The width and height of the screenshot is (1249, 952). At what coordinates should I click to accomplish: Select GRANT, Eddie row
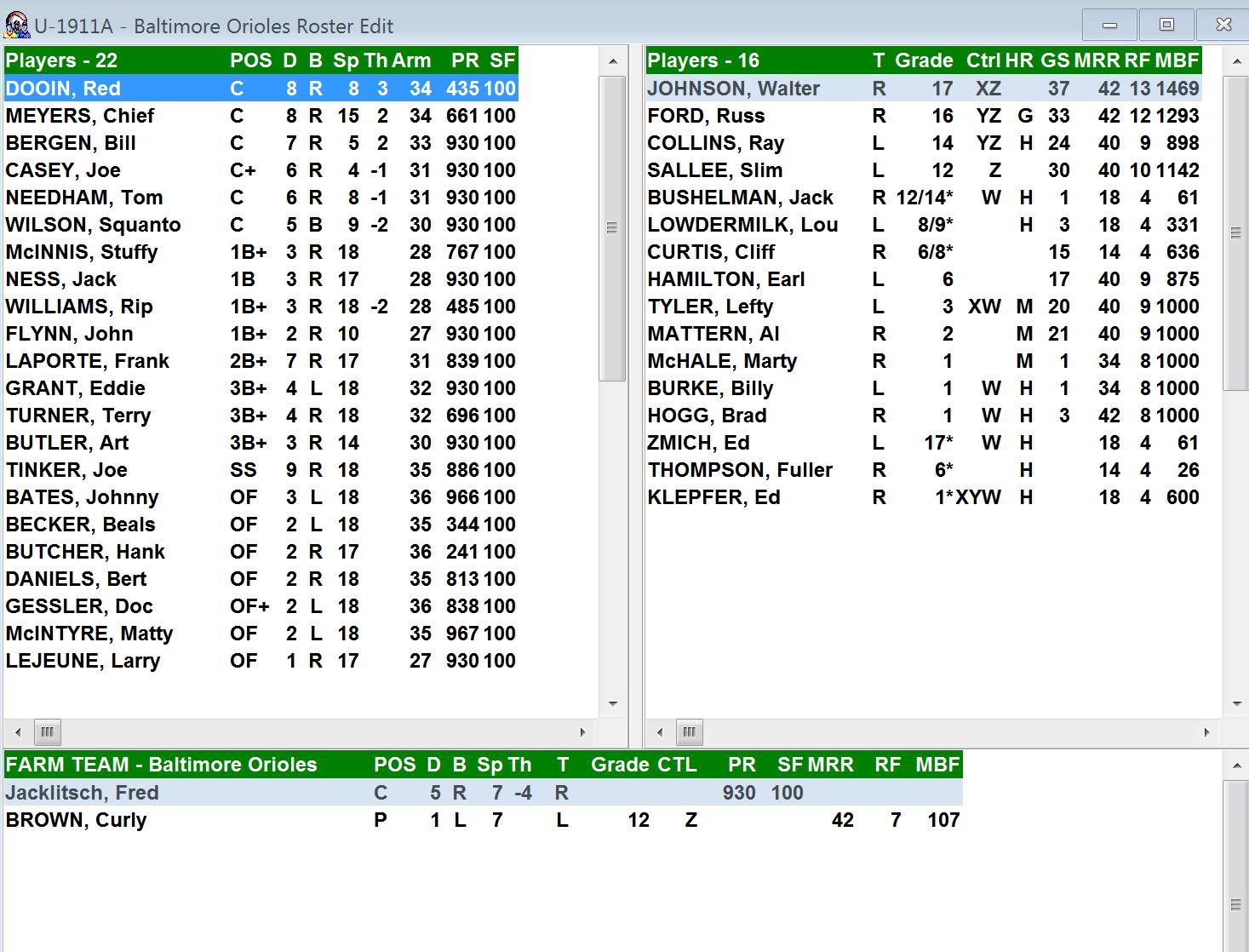pos(261,388)
